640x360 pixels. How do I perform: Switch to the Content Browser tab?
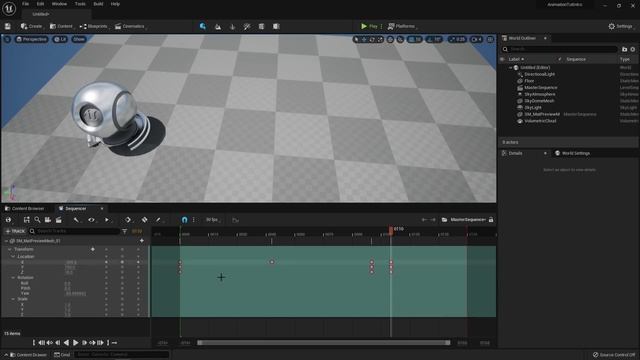(28, 209)
